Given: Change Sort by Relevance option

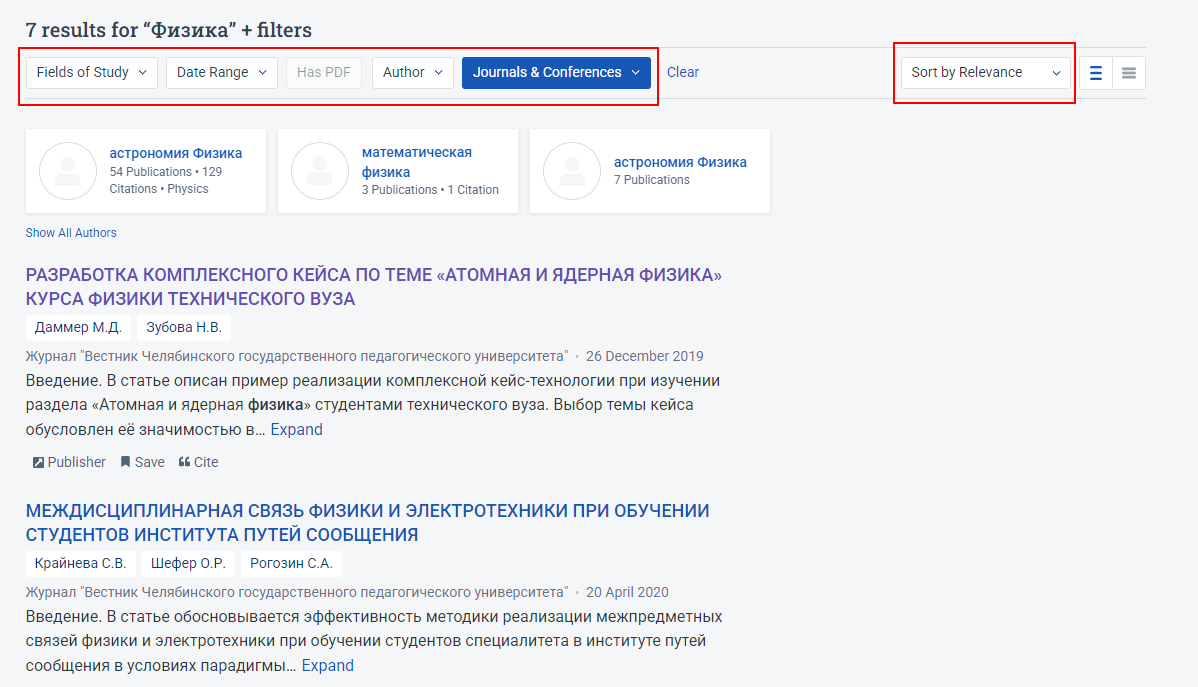Looking at the screenshot, I should point(984,72).
